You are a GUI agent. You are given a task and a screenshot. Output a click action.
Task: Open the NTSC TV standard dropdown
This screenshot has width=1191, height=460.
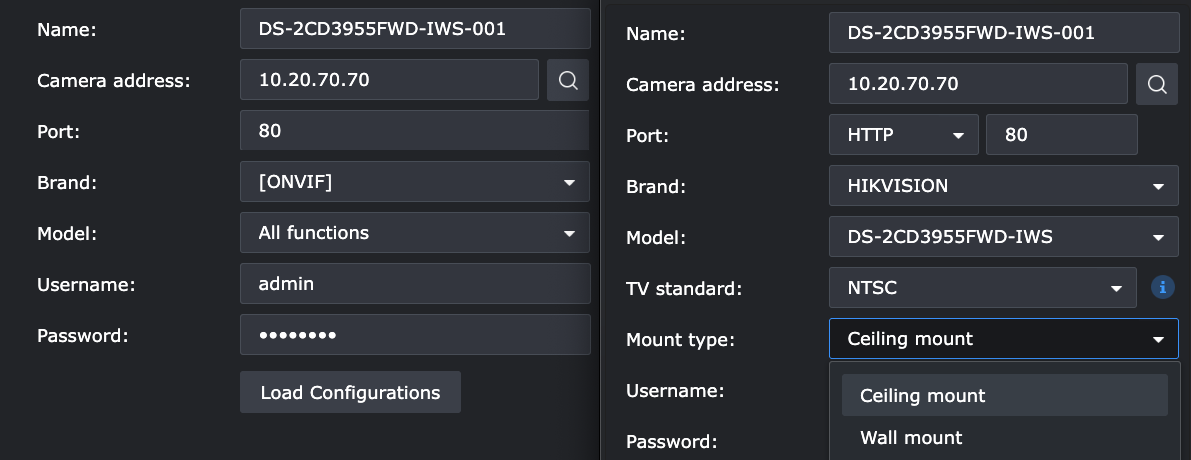click(x=983, y=288)
